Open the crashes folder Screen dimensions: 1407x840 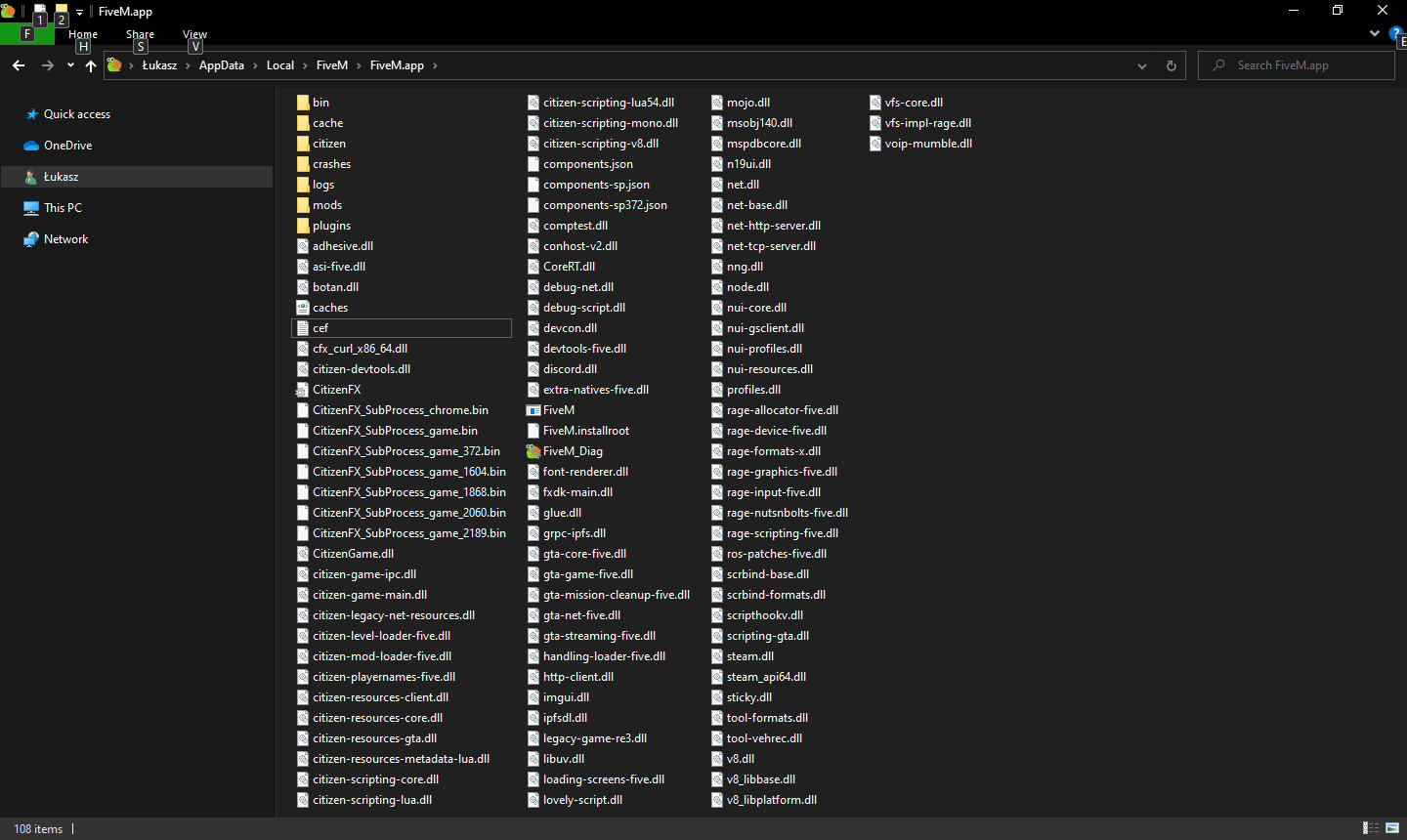[323, 164]
